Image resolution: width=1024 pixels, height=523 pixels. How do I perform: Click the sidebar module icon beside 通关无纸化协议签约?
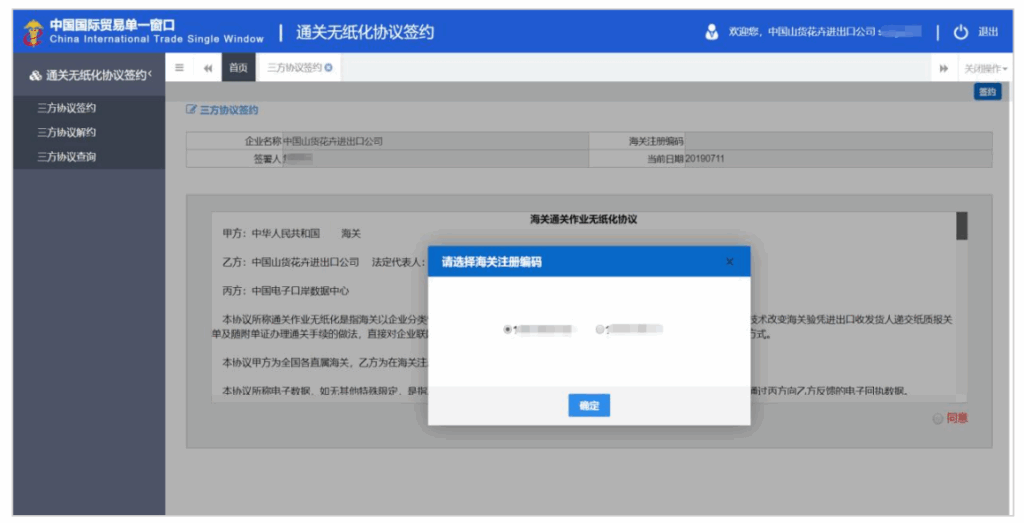click(35, 76)
